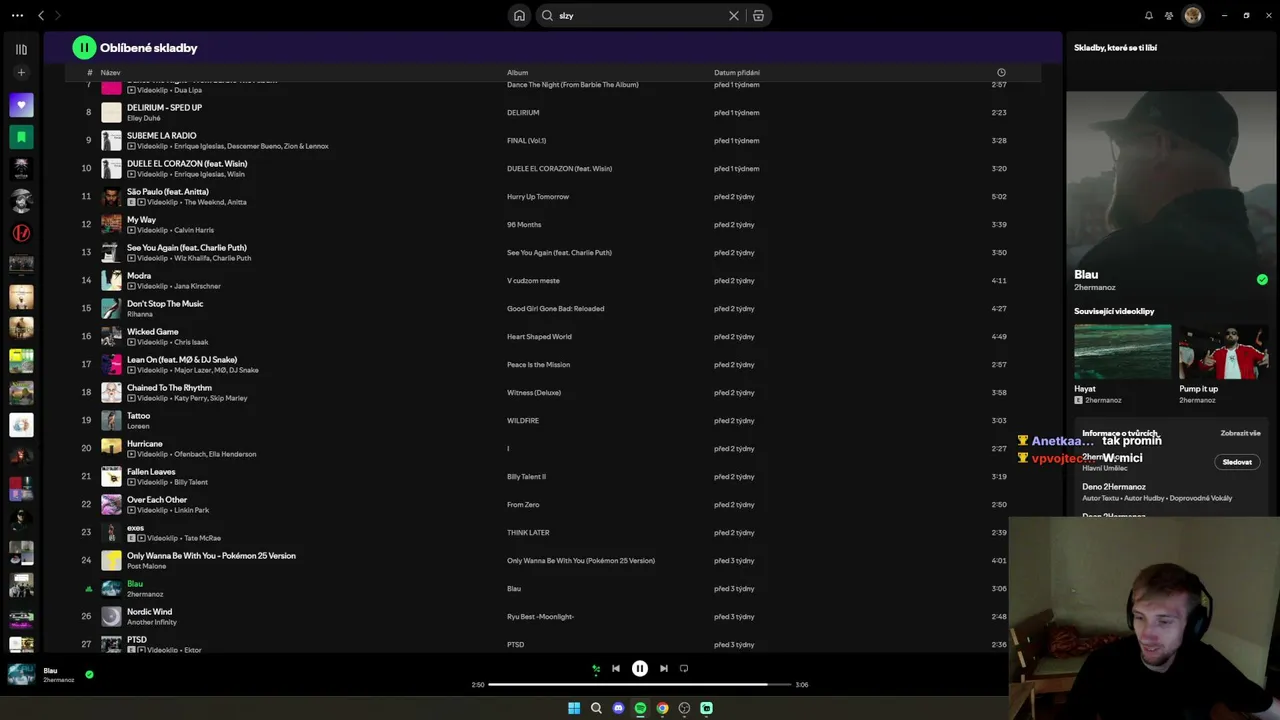Open the Blau title in side panel

(x=1086, y=274)
